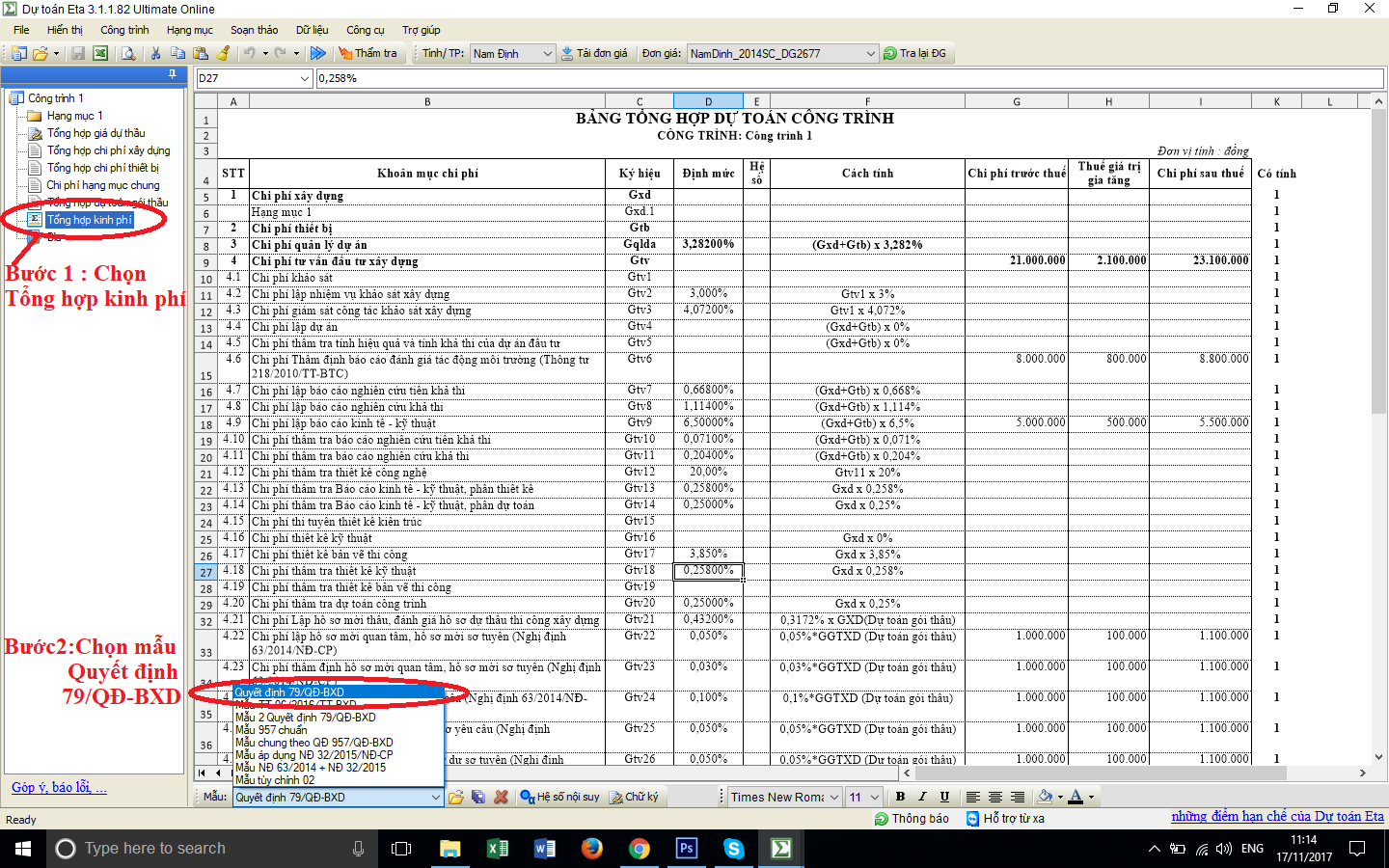Toggle bold formatting
The width and height of the screenshot is (1389, 868).
[900, 797]
